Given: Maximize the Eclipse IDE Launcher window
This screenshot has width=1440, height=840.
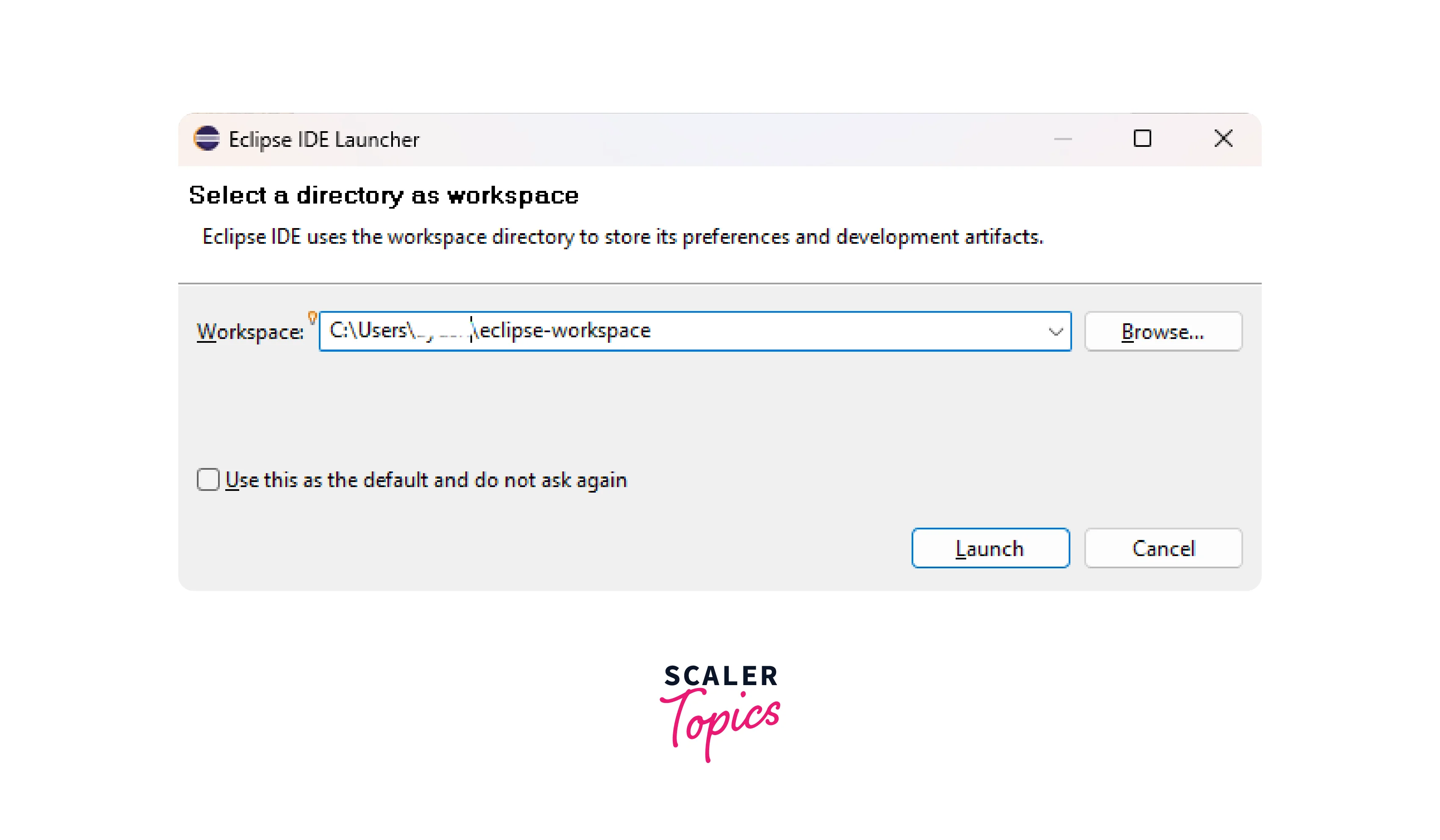Looking at the screenshot, I should 1142,138.
